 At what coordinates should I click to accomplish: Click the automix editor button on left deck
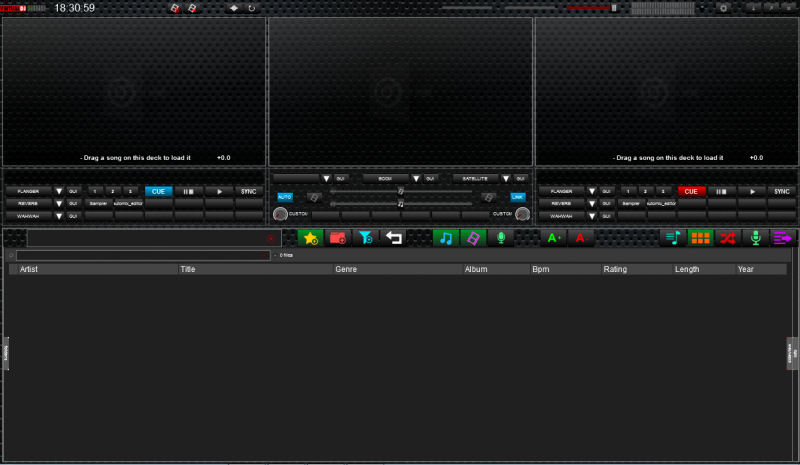pyautogui.click(x=128, y=204)
